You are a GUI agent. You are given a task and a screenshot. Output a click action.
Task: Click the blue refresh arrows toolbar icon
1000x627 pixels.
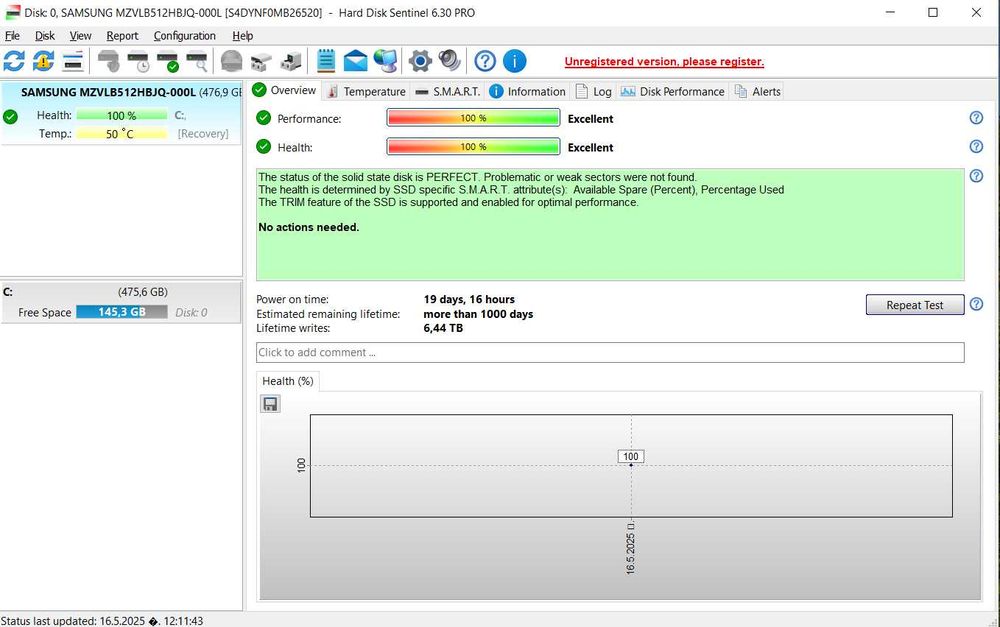click(x=14, y=61)
